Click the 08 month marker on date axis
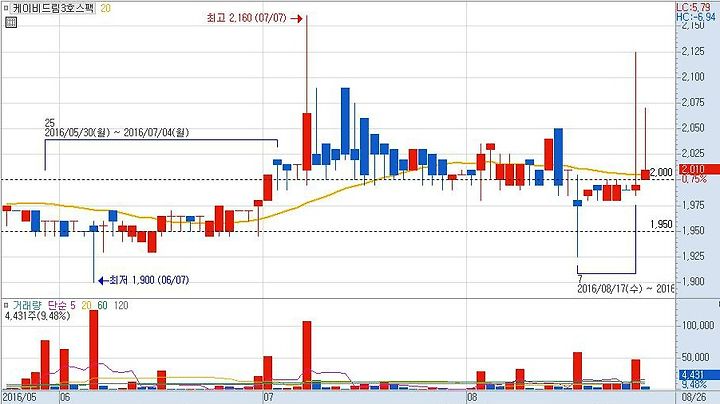This screenshot has width=720, height=404. coord(472,397)
